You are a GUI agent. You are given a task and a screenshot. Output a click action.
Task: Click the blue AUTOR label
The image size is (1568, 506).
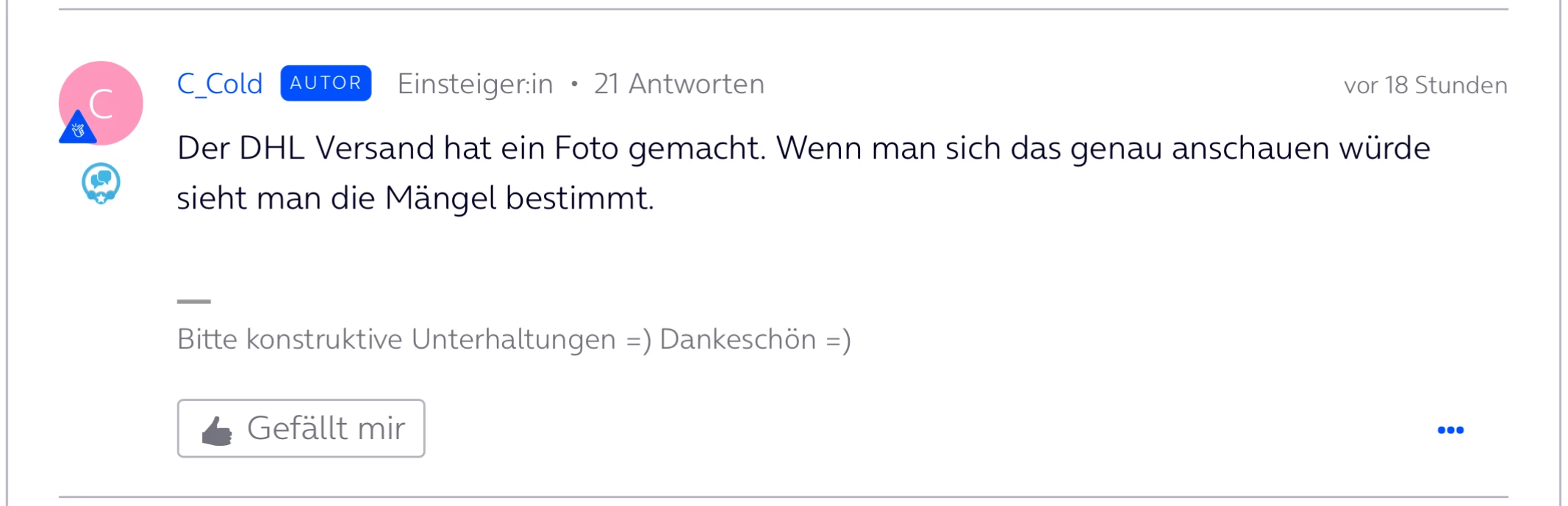click(326, 83)
